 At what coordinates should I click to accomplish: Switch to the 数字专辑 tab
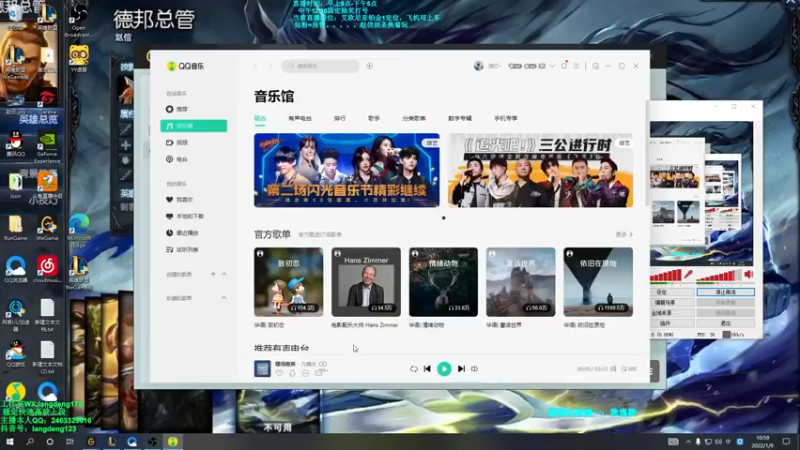click(460, 118)
